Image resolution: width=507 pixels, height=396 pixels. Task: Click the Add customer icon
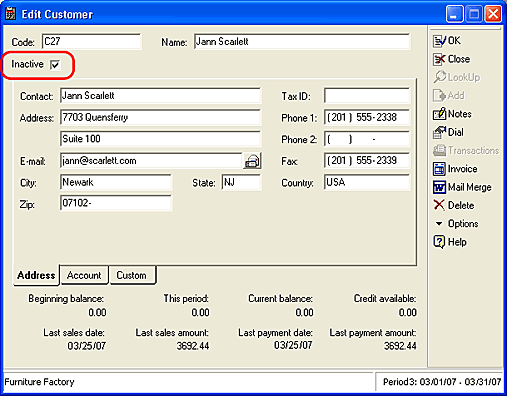pos(439,96)
